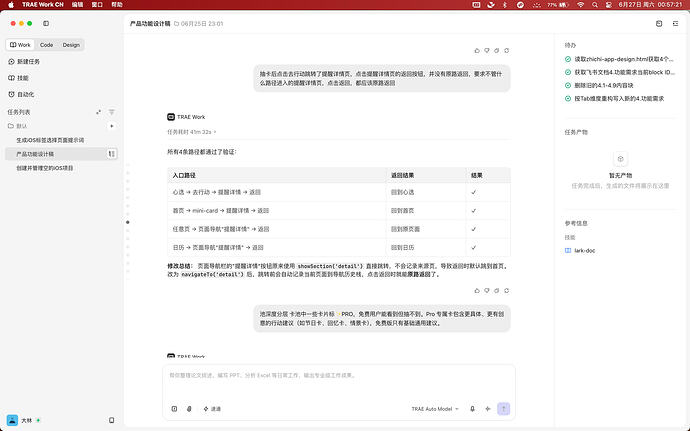Open the TRAE Work CN menu
Screen dimensions: 690x431
[x=43, y=4]
